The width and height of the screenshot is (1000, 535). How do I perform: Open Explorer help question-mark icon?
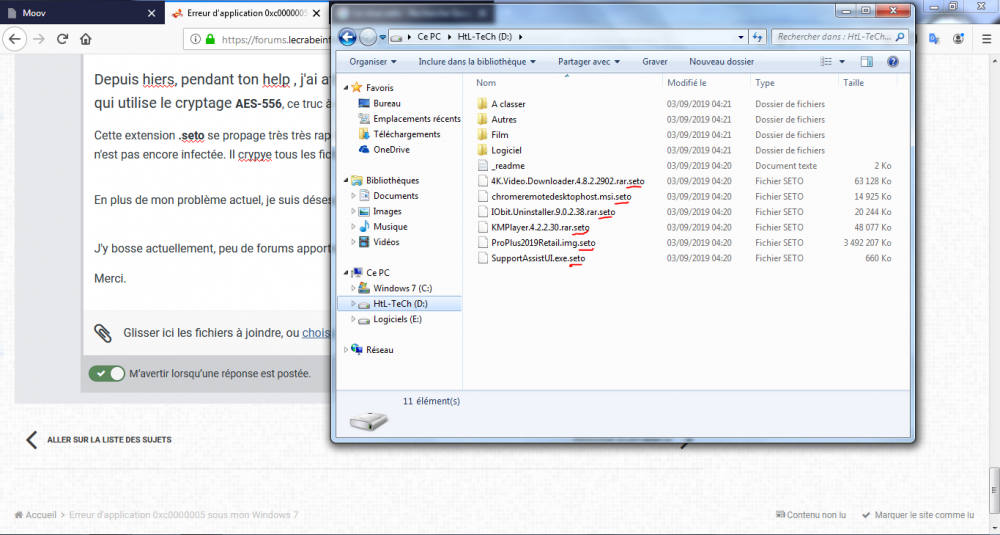(x=893, y=62)
